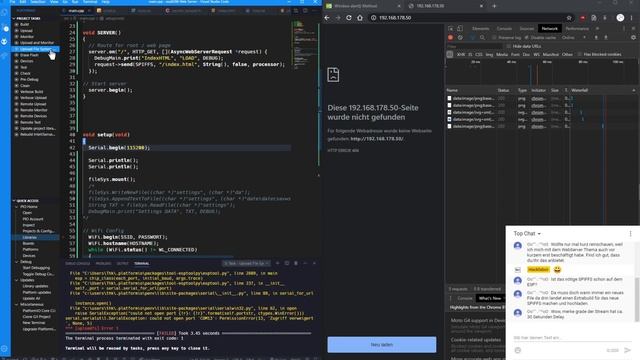Enable the Preserve log checkbox
This screenshot has width=640, height=360.
pos(494,38)
